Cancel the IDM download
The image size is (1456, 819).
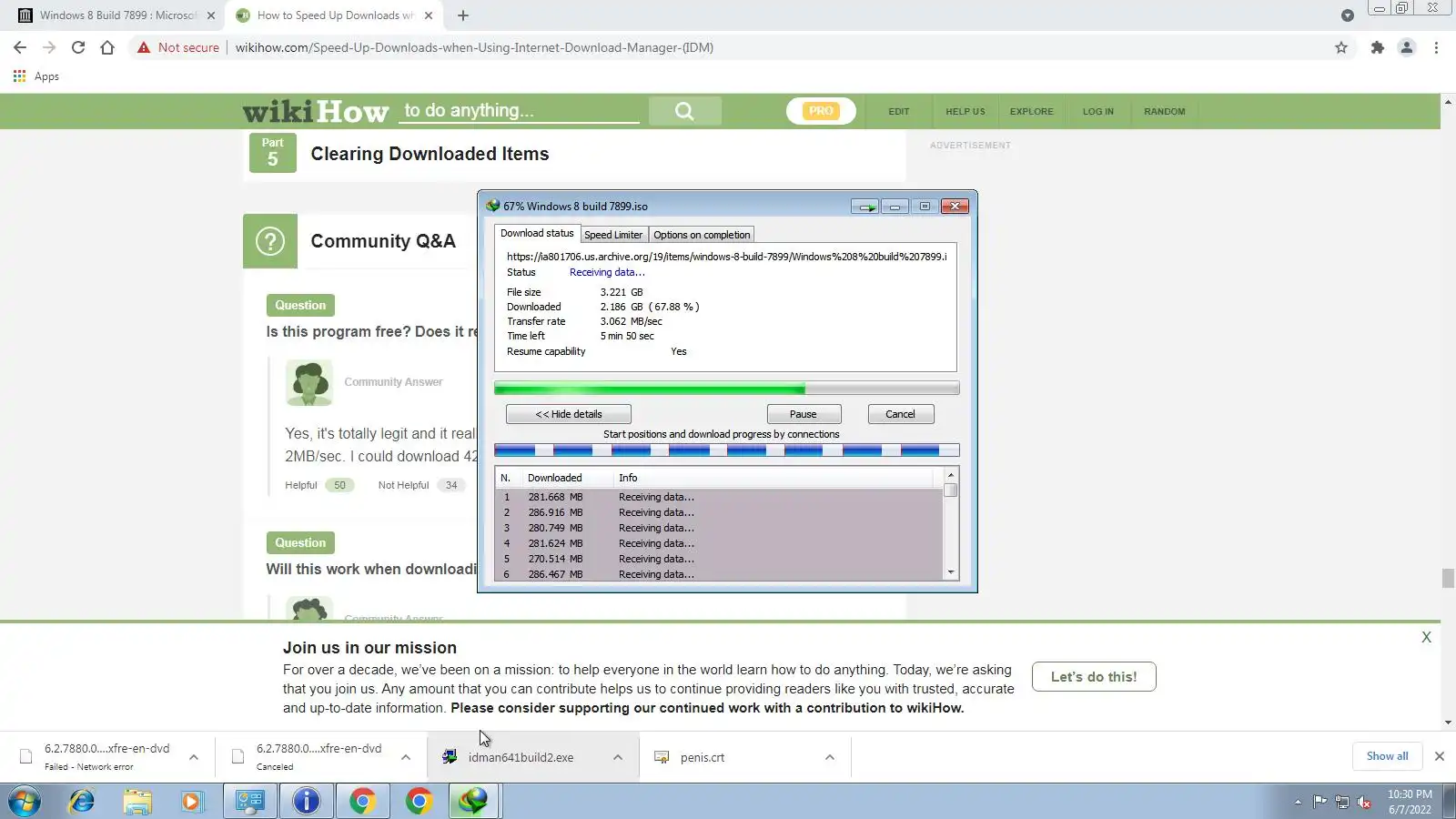[x=900, y=414]
